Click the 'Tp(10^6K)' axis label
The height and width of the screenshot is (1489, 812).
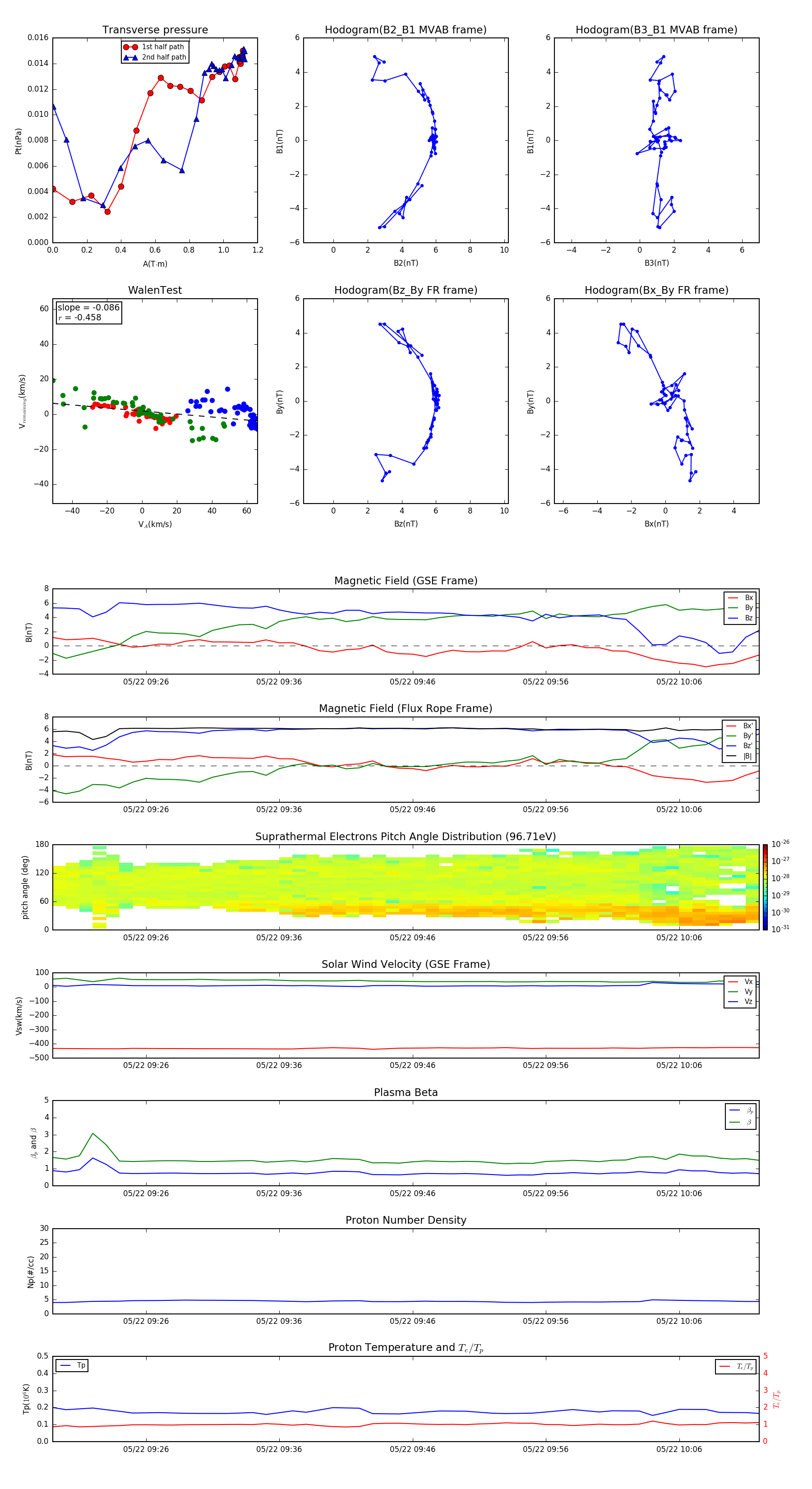click(x=26, y=1399)
